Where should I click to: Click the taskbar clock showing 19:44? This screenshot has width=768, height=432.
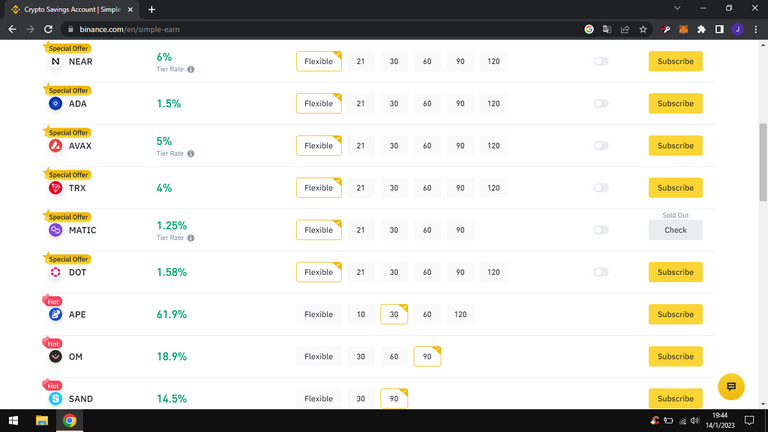pos(720,421)
